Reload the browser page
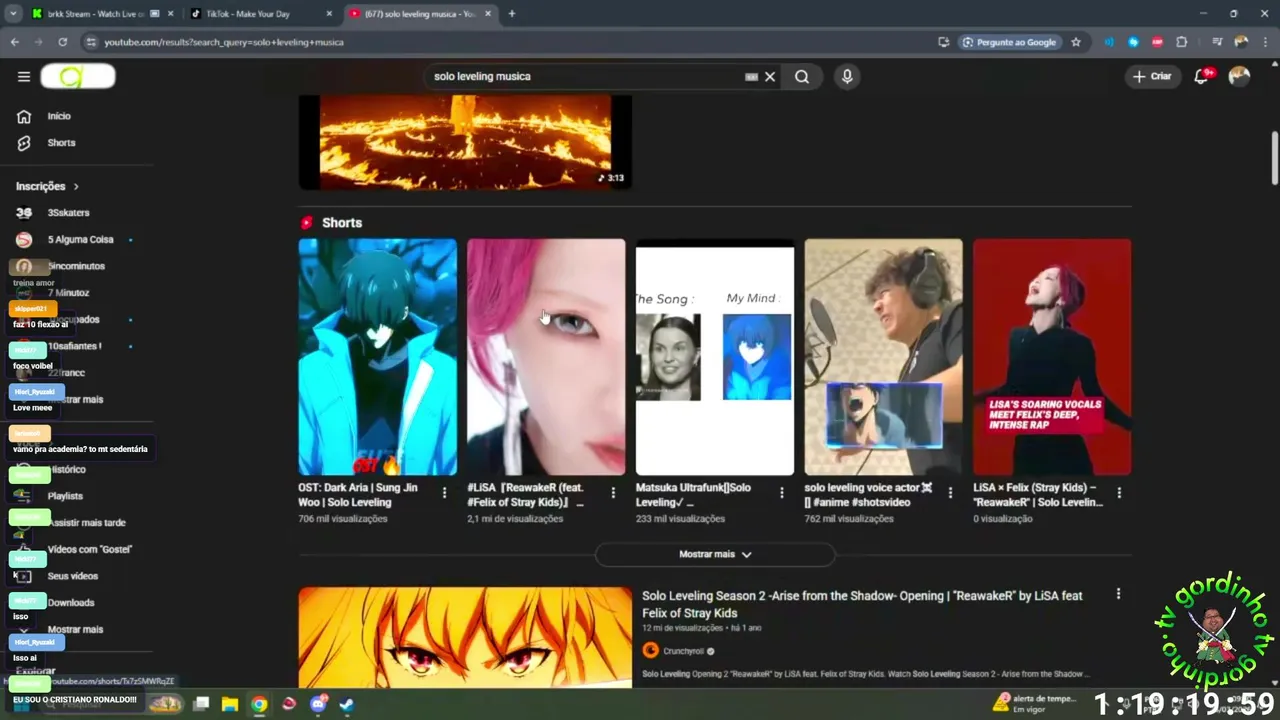This screenshot has height=720, width=1280. [x=62, y=42]
